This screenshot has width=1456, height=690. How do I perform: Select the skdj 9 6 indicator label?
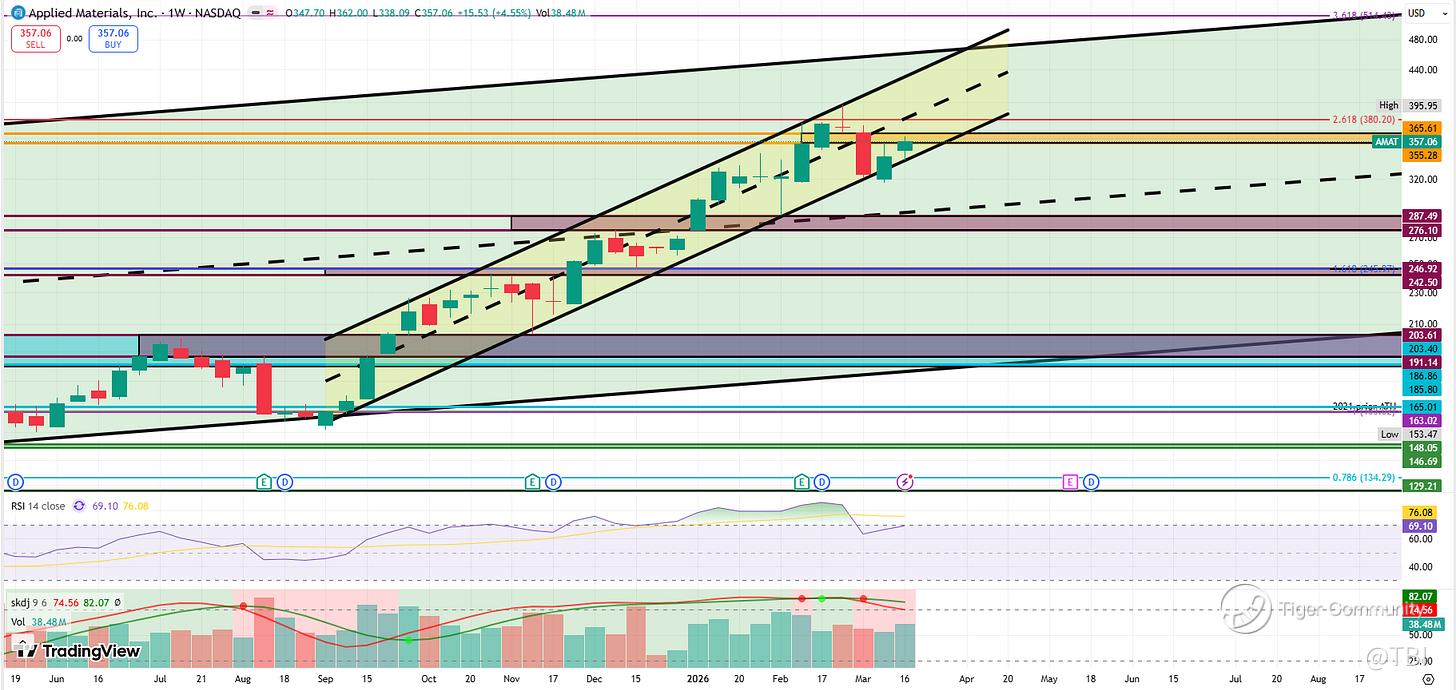point(27,603)
